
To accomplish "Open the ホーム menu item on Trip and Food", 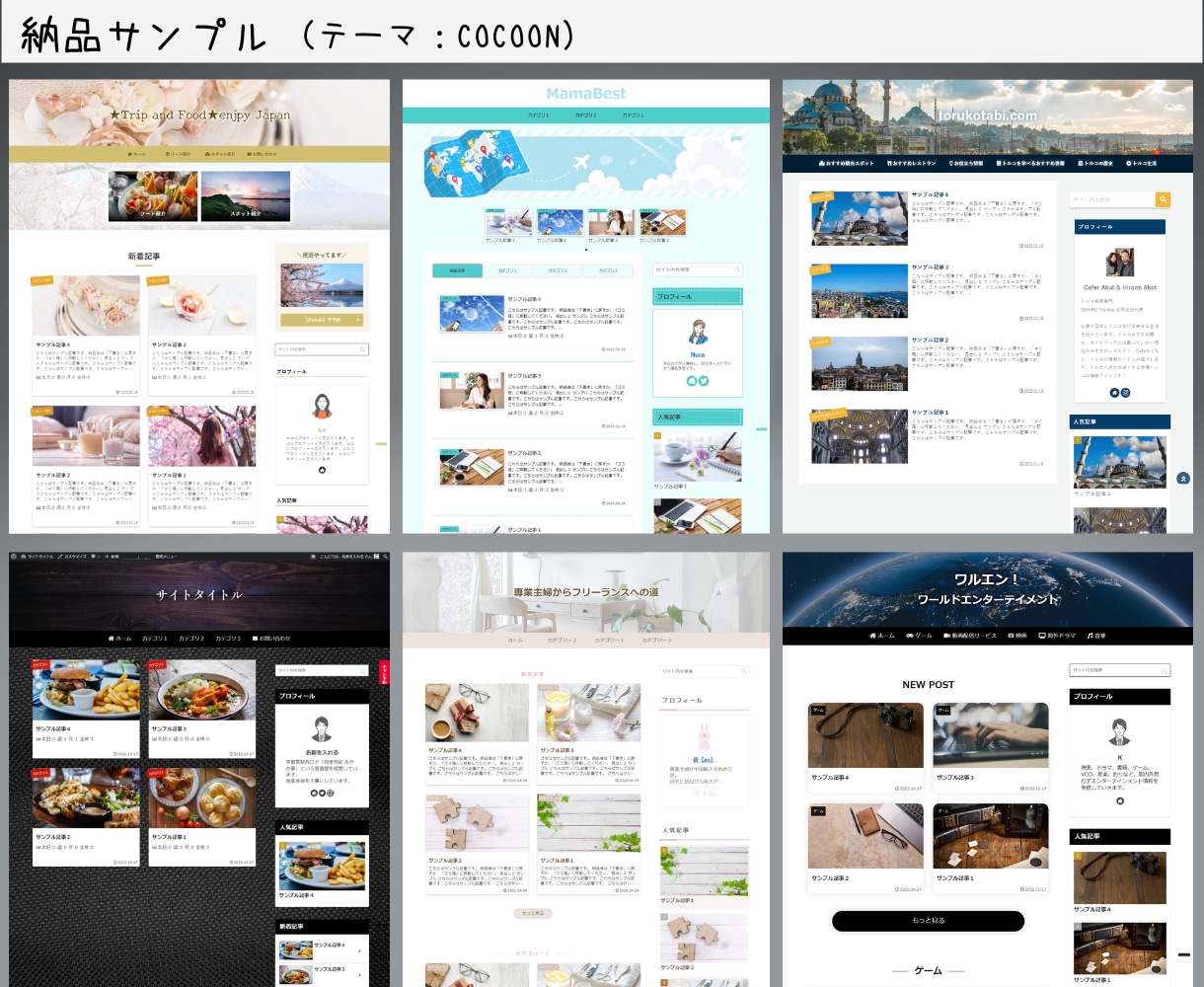I will pyautogui.click(x=136, y=154).
